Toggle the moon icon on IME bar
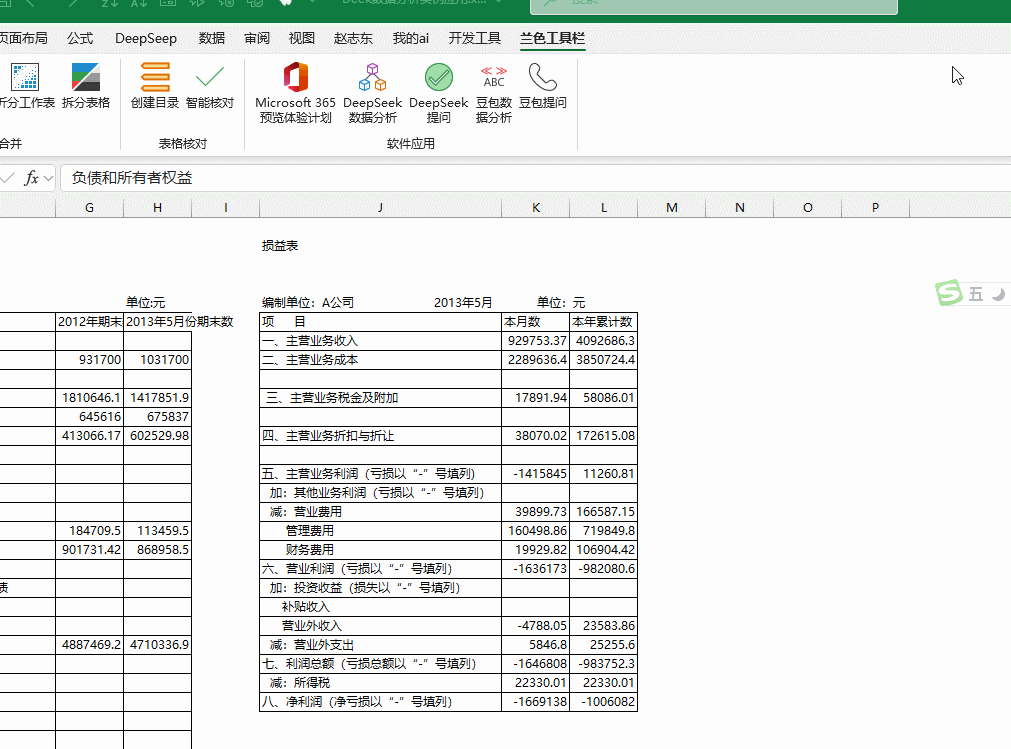The image size is (1011, 749). click(998, 294)
